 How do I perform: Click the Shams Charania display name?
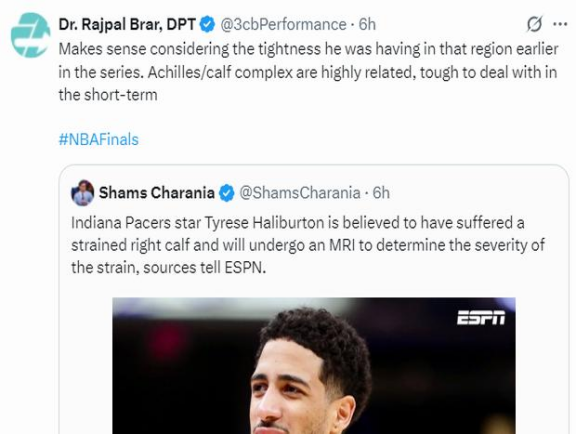pyautogui.click(x=156, y=193)
